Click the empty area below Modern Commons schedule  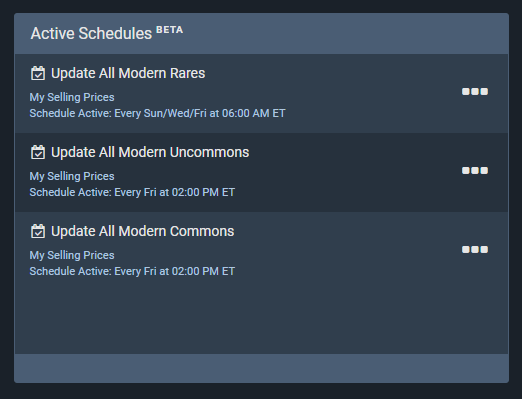[x=261, y=317]
